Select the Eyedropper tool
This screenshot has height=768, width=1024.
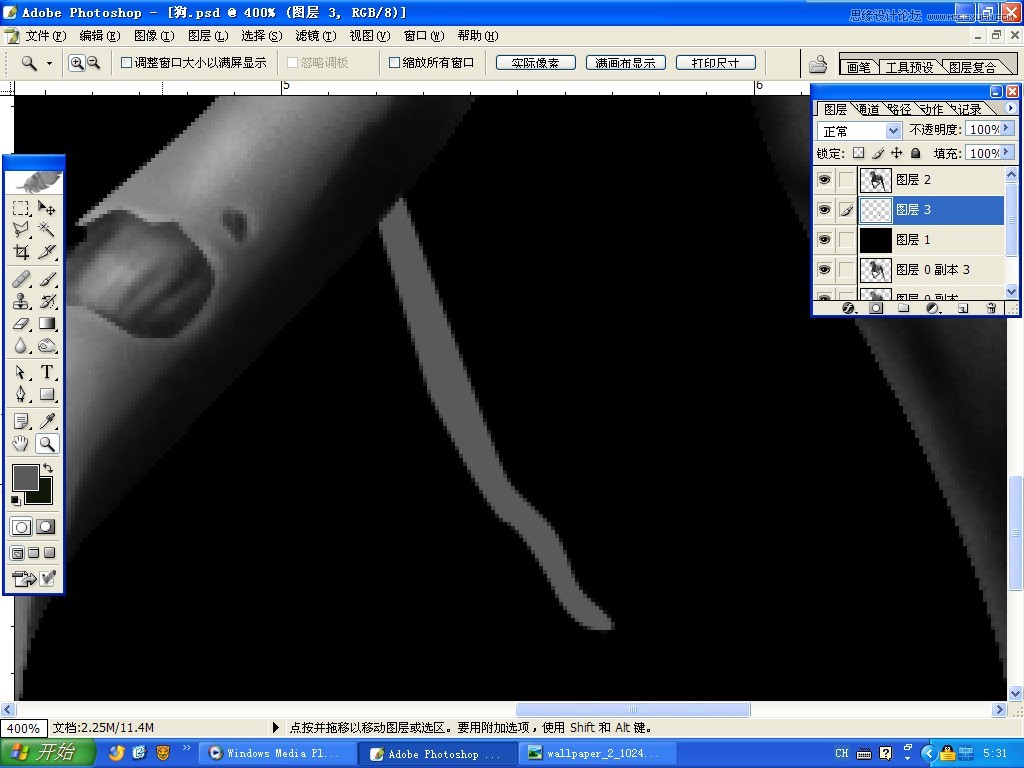coord(46,421)
